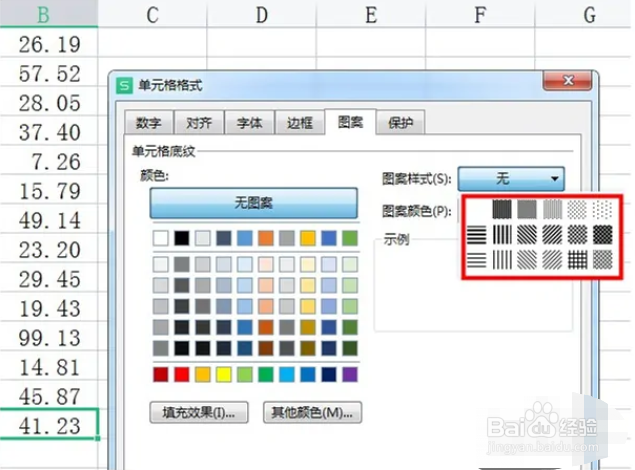The image size is (635, 470).
Task: Click the cell containing 7.26
Action: [x=49, y=160]
